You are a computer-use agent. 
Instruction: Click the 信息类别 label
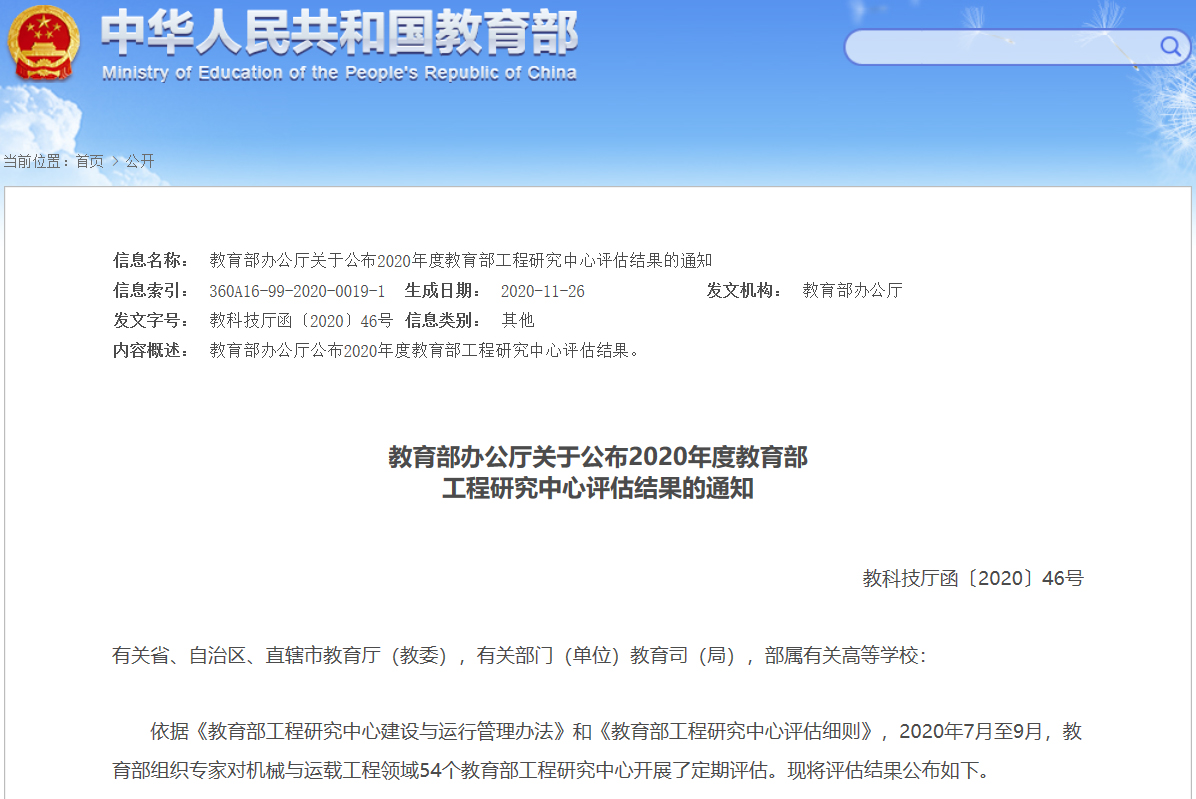(443, 320)
